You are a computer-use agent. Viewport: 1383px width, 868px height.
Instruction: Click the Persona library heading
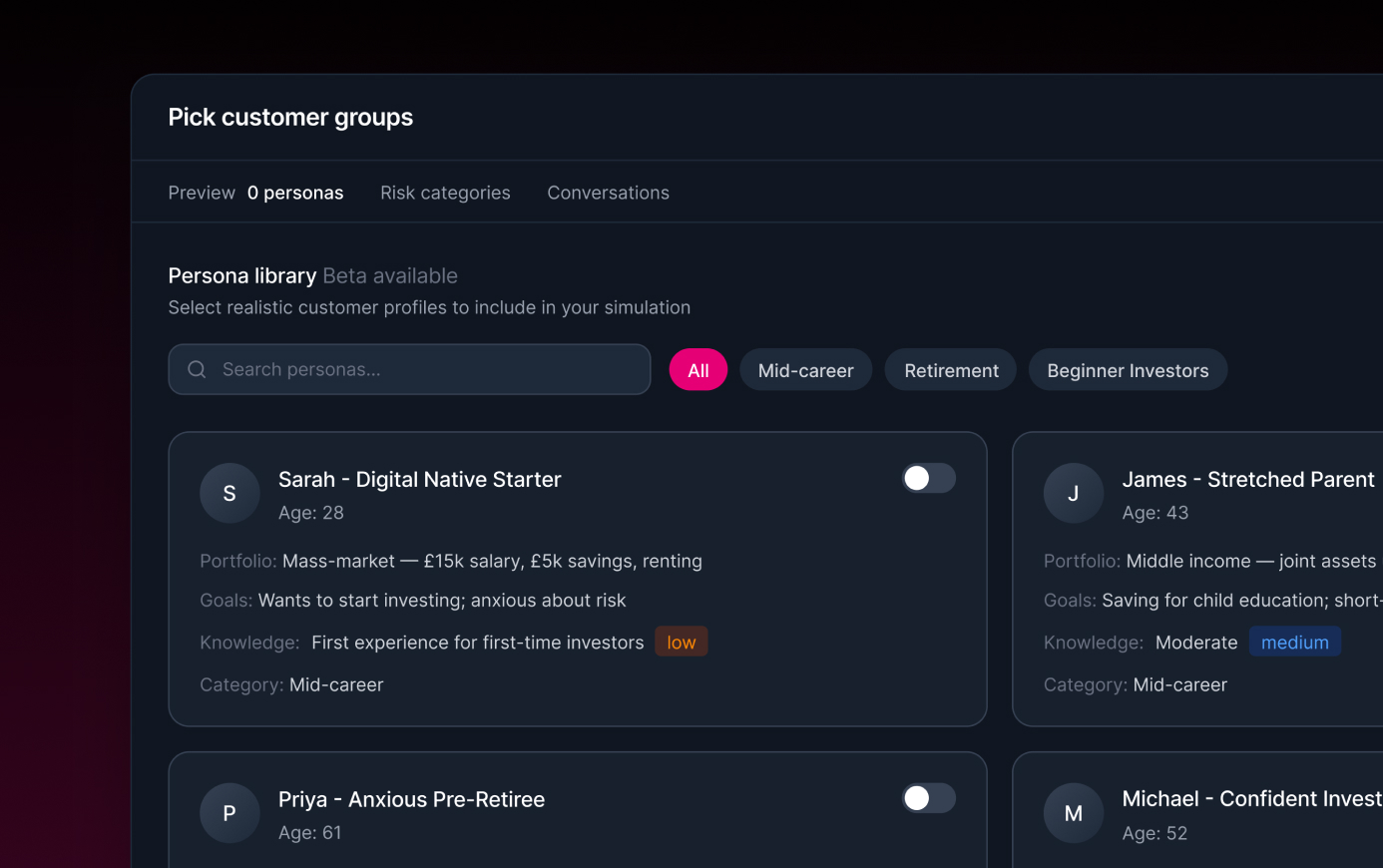pyautogui.click(x=242, y=275)
